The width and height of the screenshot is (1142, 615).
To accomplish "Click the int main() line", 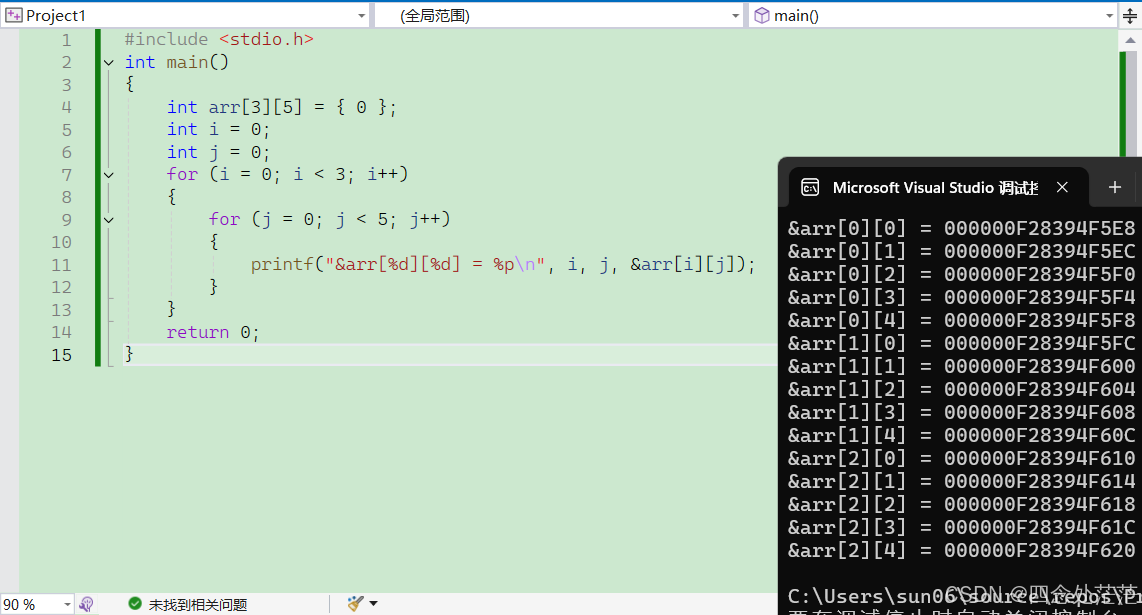I will [x=177, y=63].
